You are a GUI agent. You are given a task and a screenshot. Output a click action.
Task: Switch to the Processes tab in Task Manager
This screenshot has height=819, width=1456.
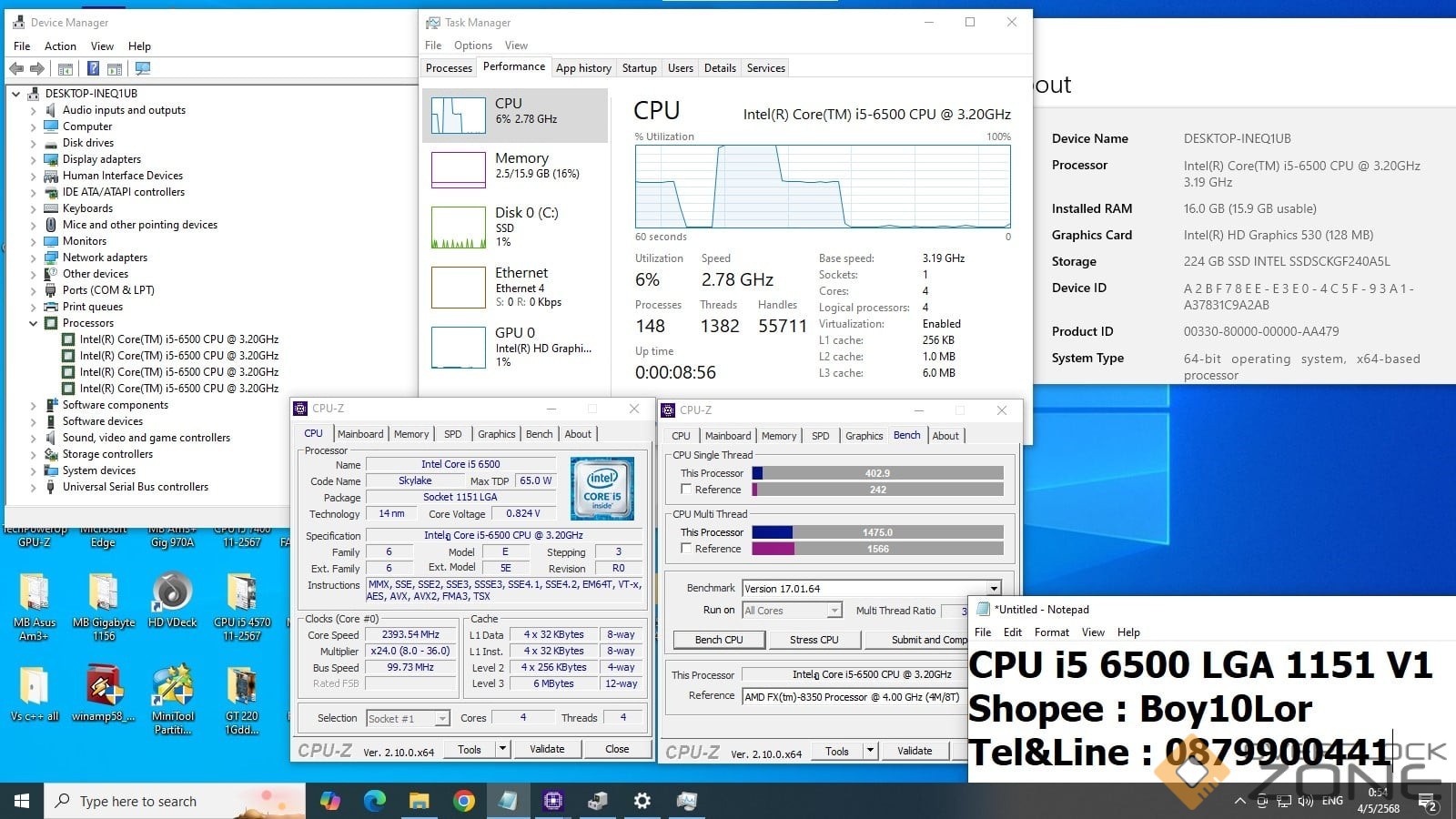[x=449, y=68]
